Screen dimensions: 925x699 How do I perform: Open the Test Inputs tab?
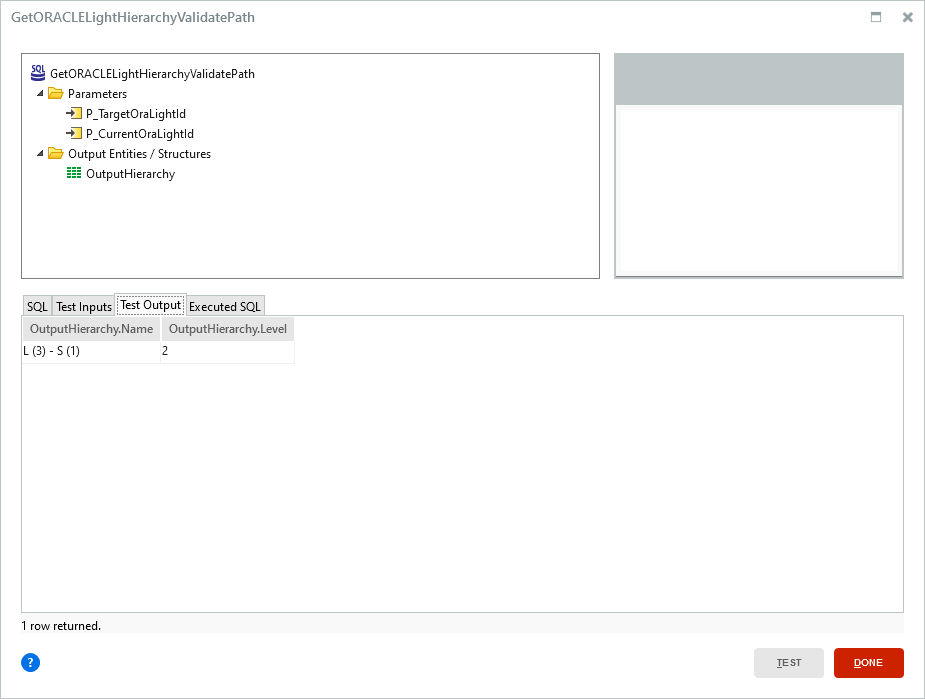pos(84,306)
